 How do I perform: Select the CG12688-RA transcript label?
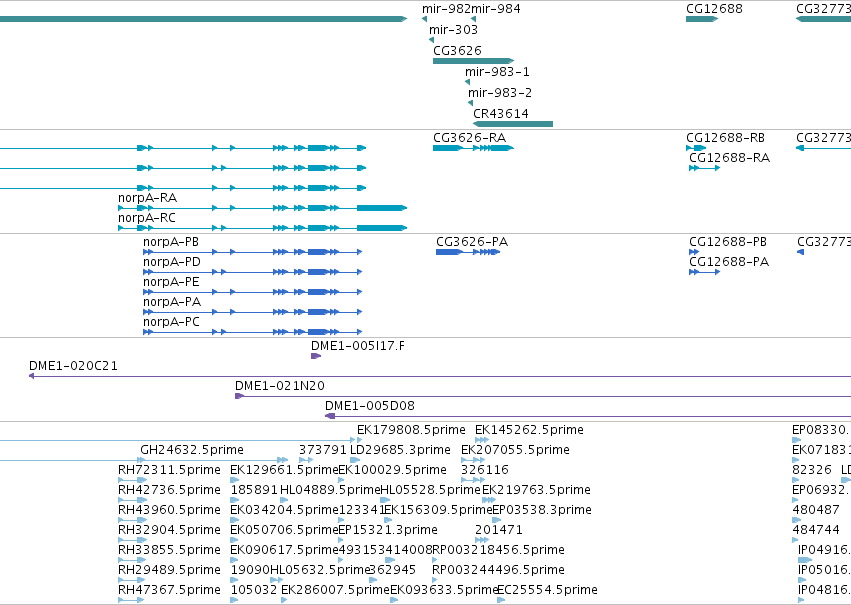(729, 158)
